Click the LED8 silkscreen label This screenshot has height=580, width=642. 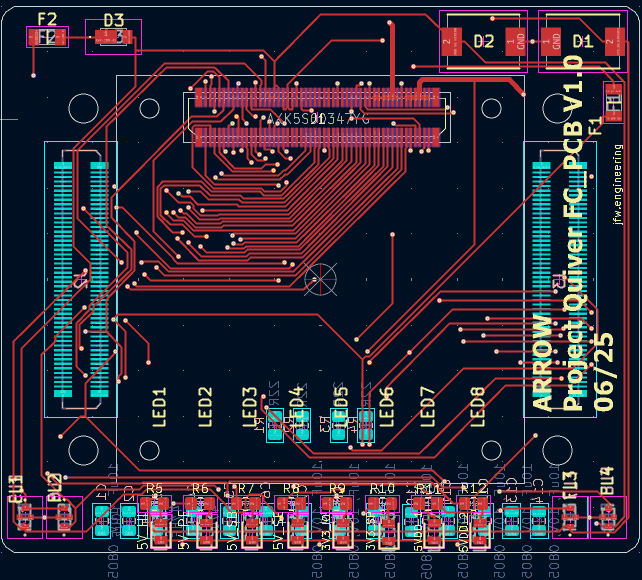click(477, 407)
